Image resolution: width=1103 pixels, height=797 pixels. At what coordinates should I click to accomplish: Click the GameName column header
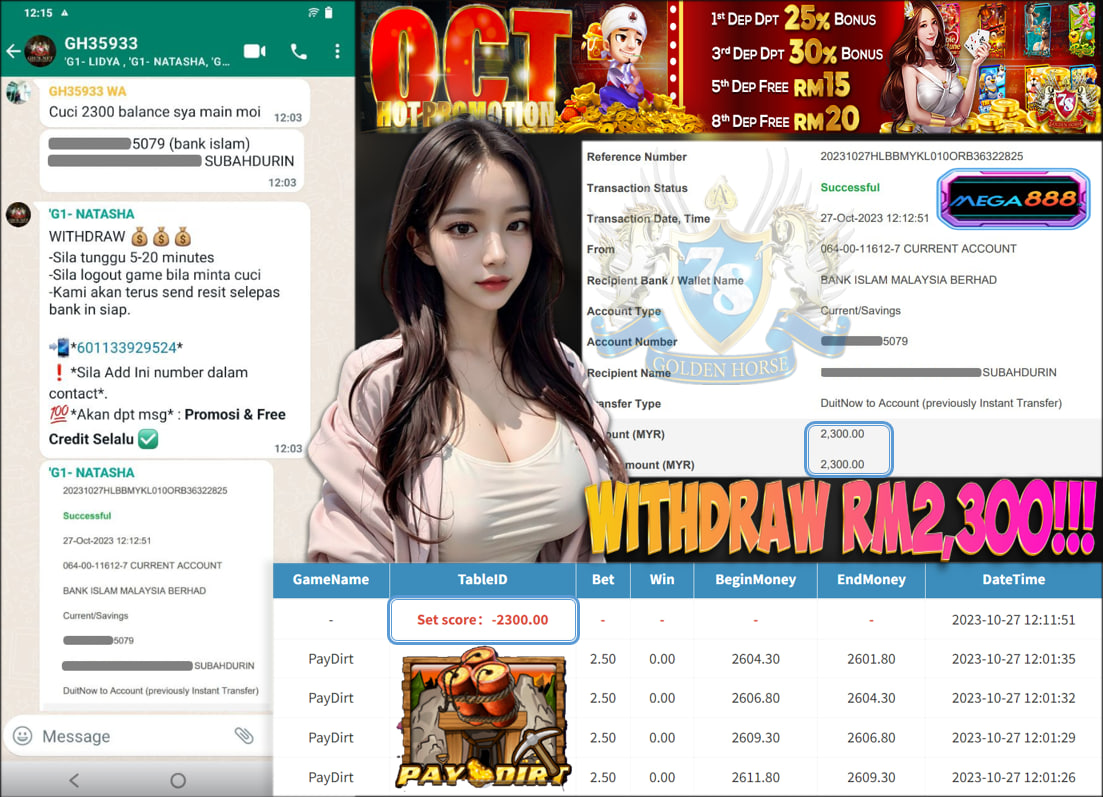click(331, 580)
